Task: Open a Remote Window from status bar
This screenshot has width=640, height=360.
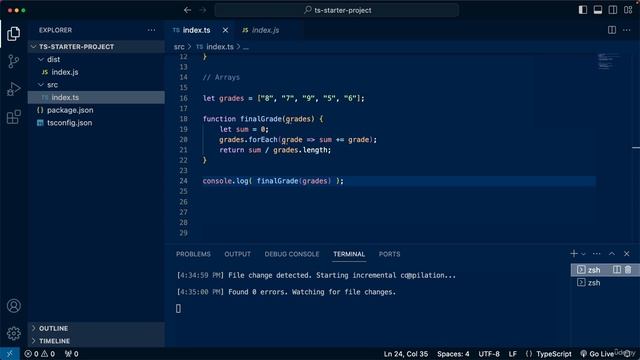Action: click(x=10, y=354)
